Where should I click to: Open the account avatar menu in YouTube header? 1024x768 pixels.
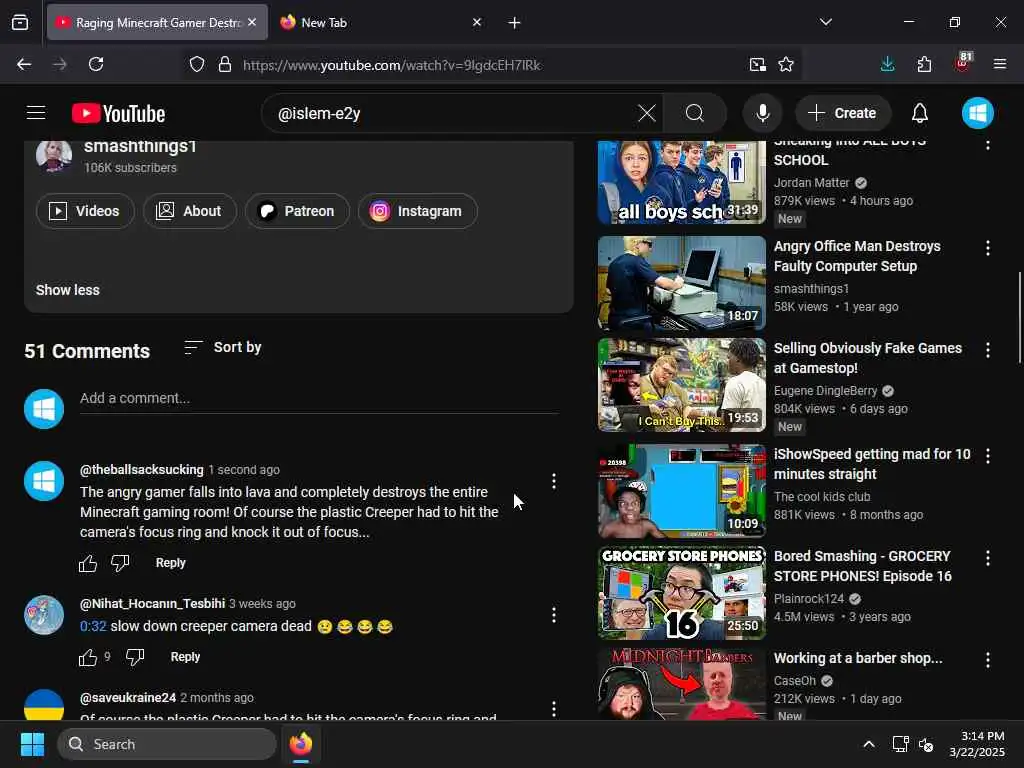point(978,113)
